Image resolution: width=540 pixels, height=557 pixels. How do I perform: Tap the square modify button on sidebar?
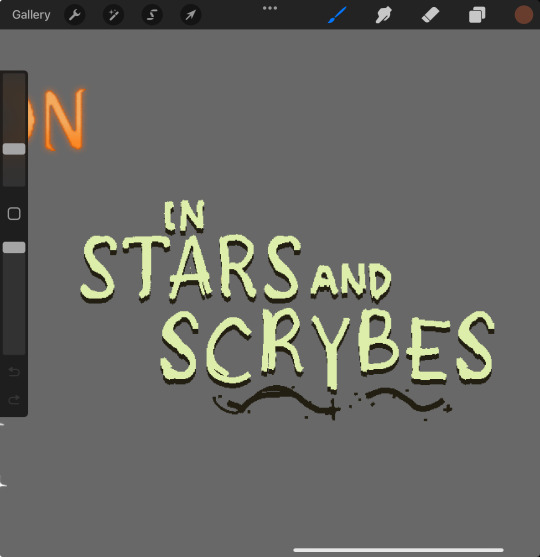pyautogui.click(x=14, y=214)
